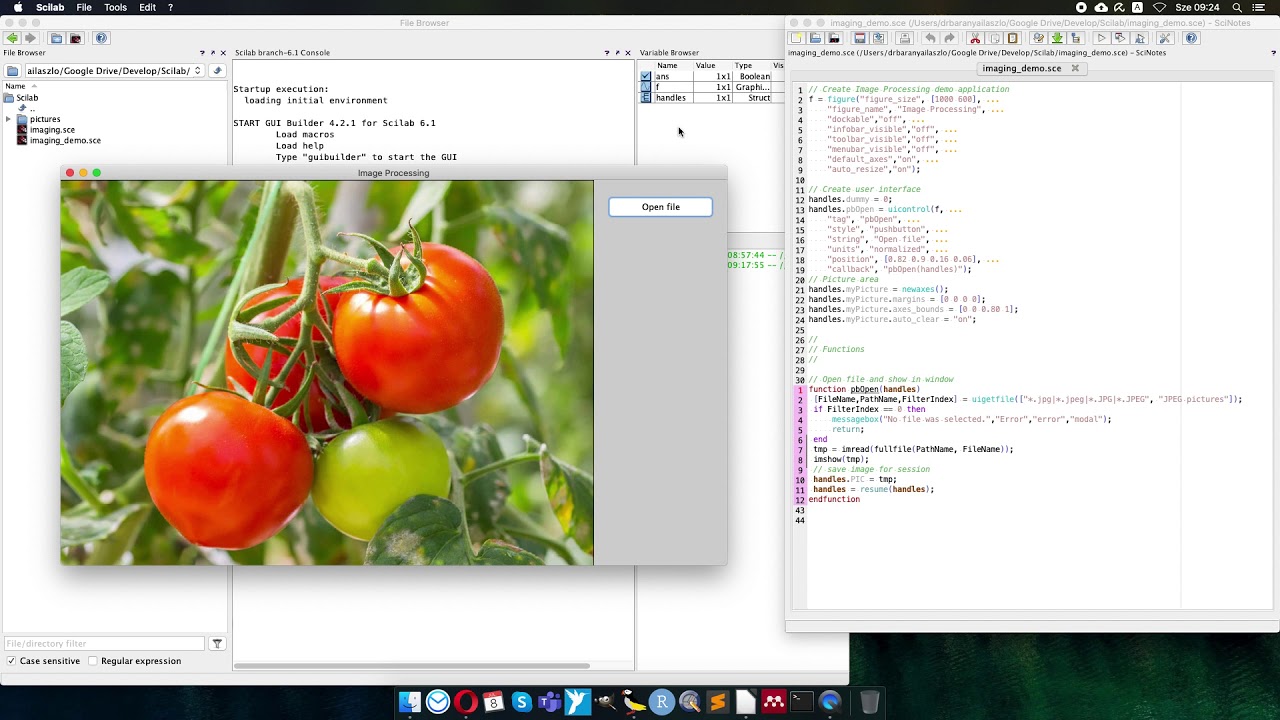Open the Edit menu
The width and height of the screenshot is (1280, 720).
tap(147, 7)
